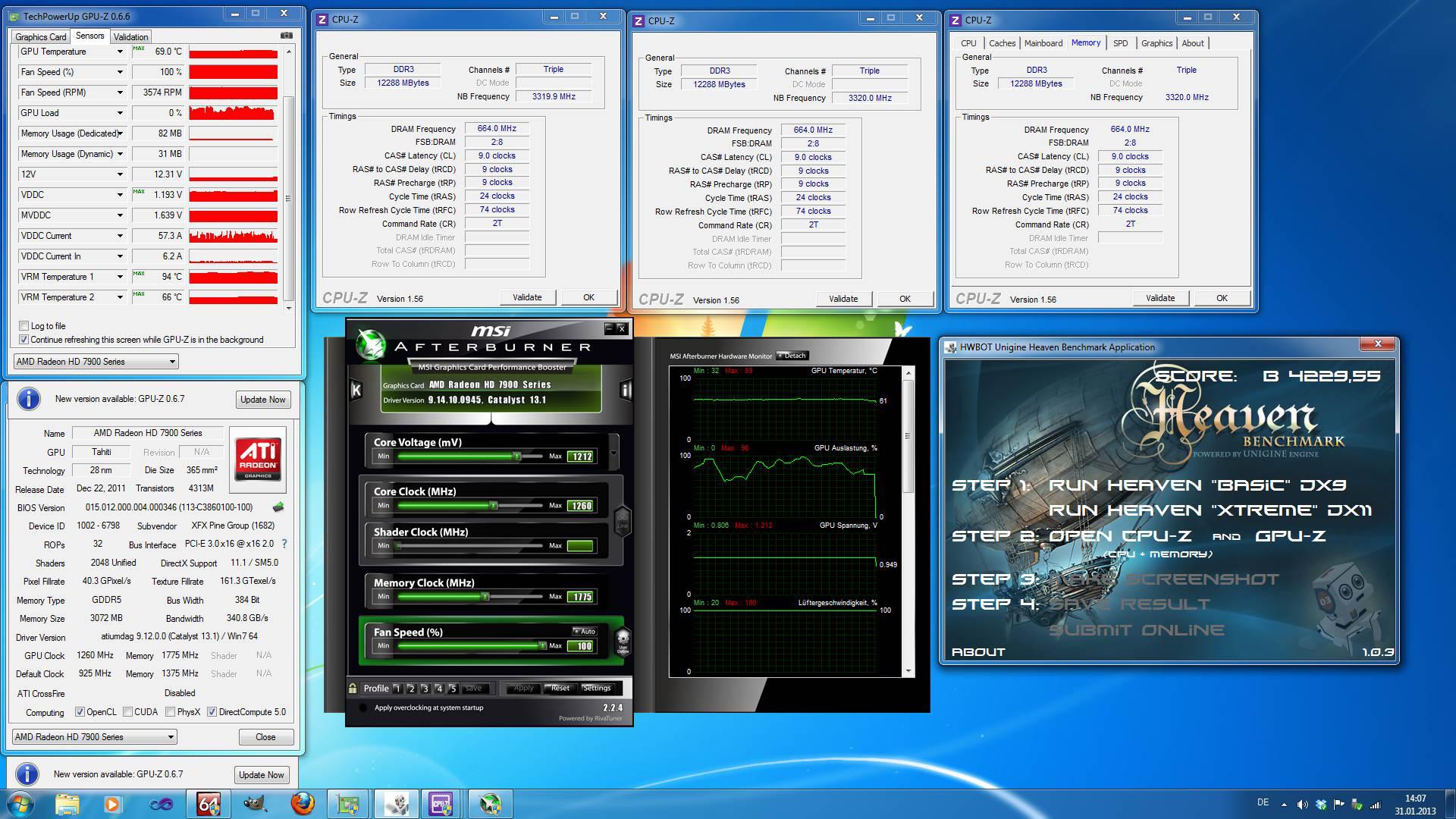Click Reset in MSI Afterburner

pos(560,688)
